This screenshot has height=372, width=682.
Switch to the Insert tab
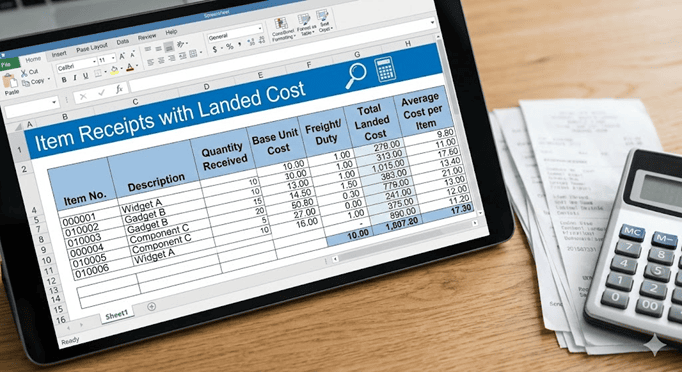pos(59,54)
